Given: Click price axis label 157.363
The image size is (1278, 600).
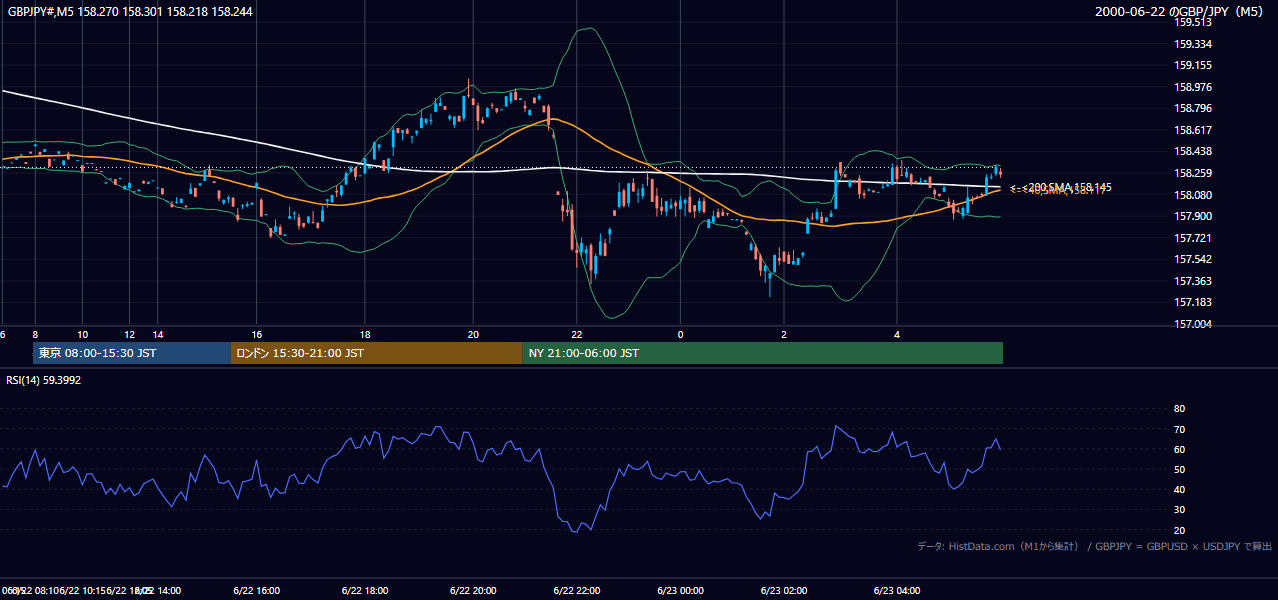Looking at the screenshot, I should [x=1193, y=281].
